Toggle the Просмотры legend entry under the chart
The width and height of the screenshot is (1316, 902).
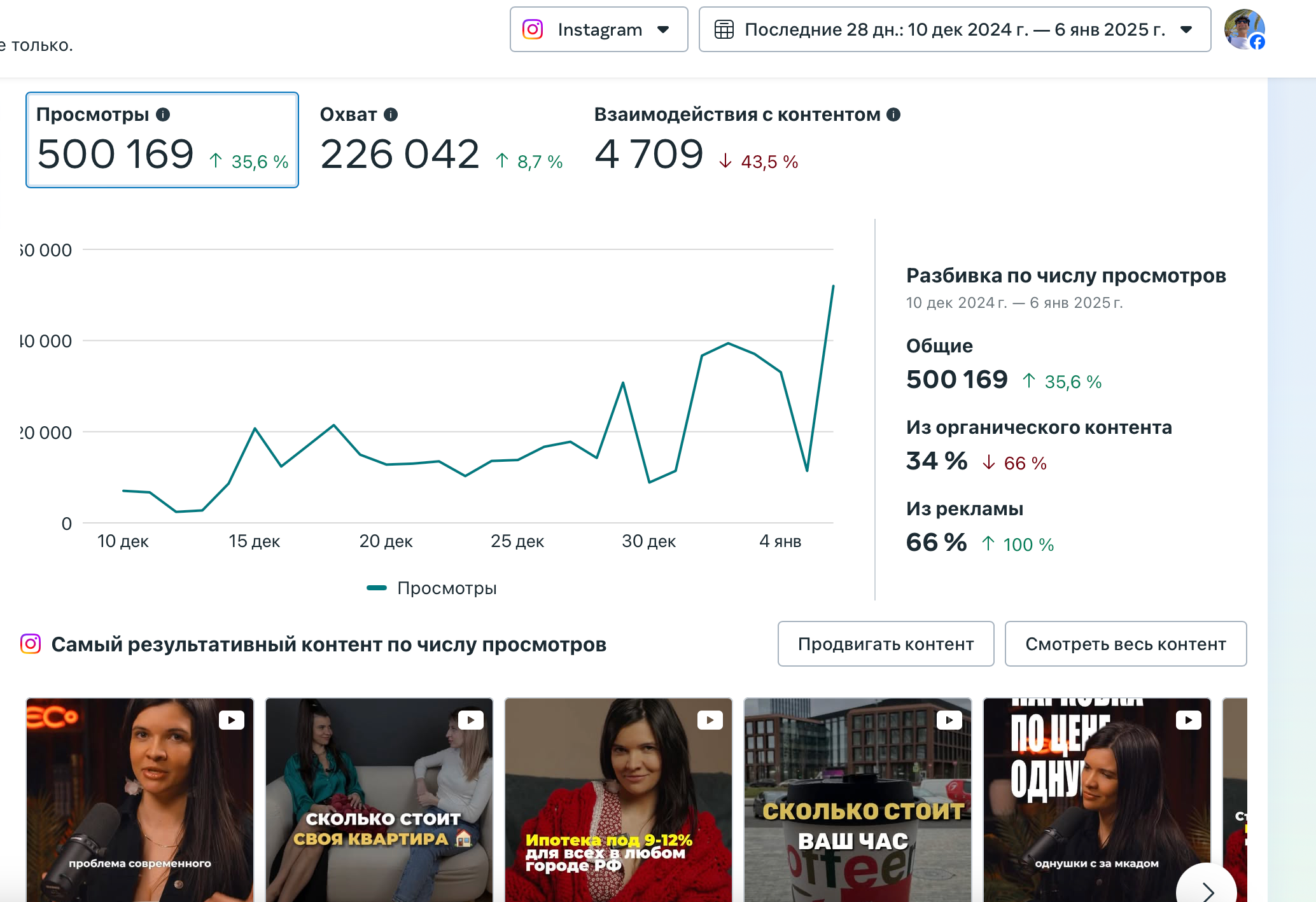432,588
